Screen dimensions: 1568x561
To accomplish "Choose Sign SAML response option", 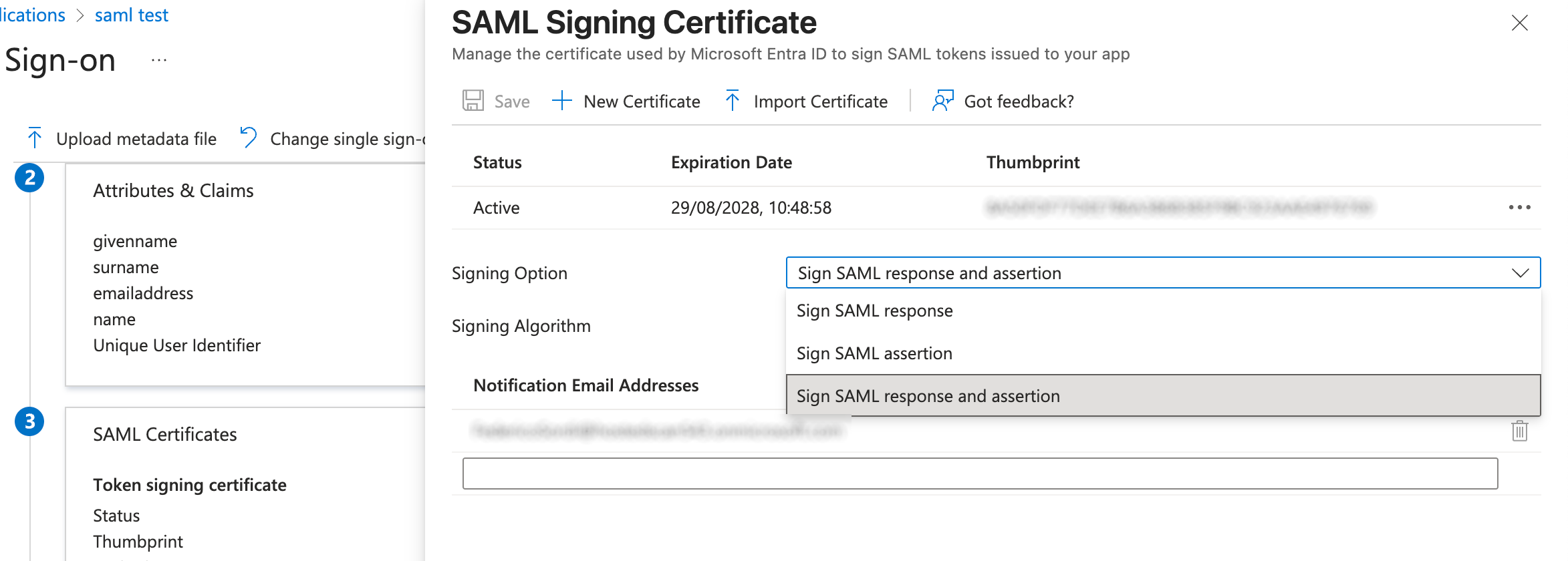I will tap(874, 311).
